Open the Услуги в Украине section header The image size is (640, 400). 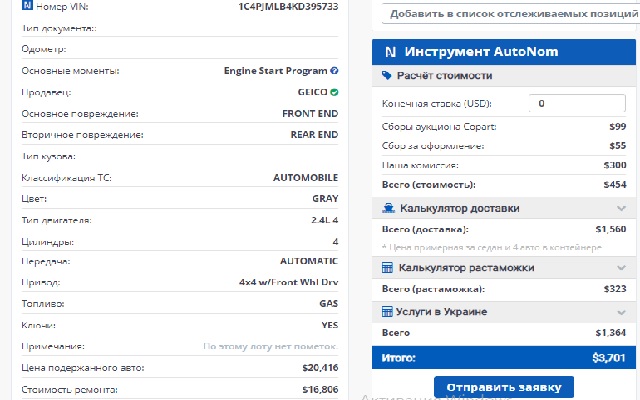[x=504, y=312]
